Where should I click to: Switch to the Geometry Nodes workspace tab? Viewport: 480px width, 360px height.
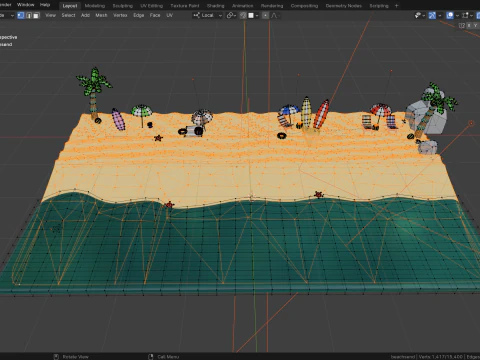(x=343, y=6)
